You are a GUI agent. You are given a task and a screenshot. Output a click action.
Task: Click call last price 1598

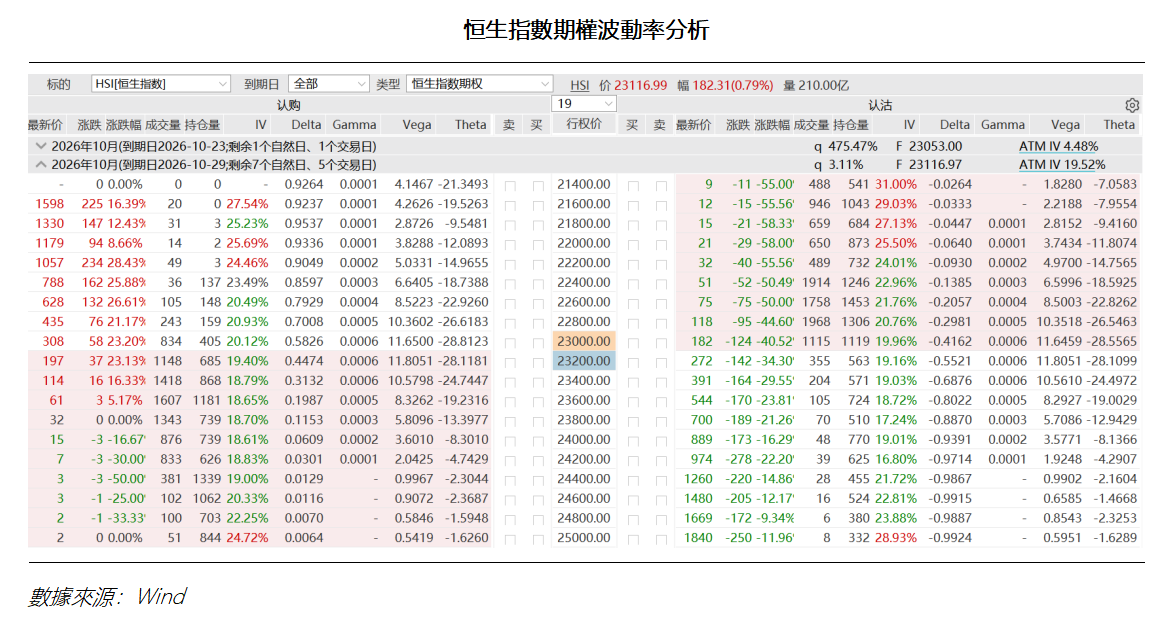pyautogui.click(x=49, y=204)
